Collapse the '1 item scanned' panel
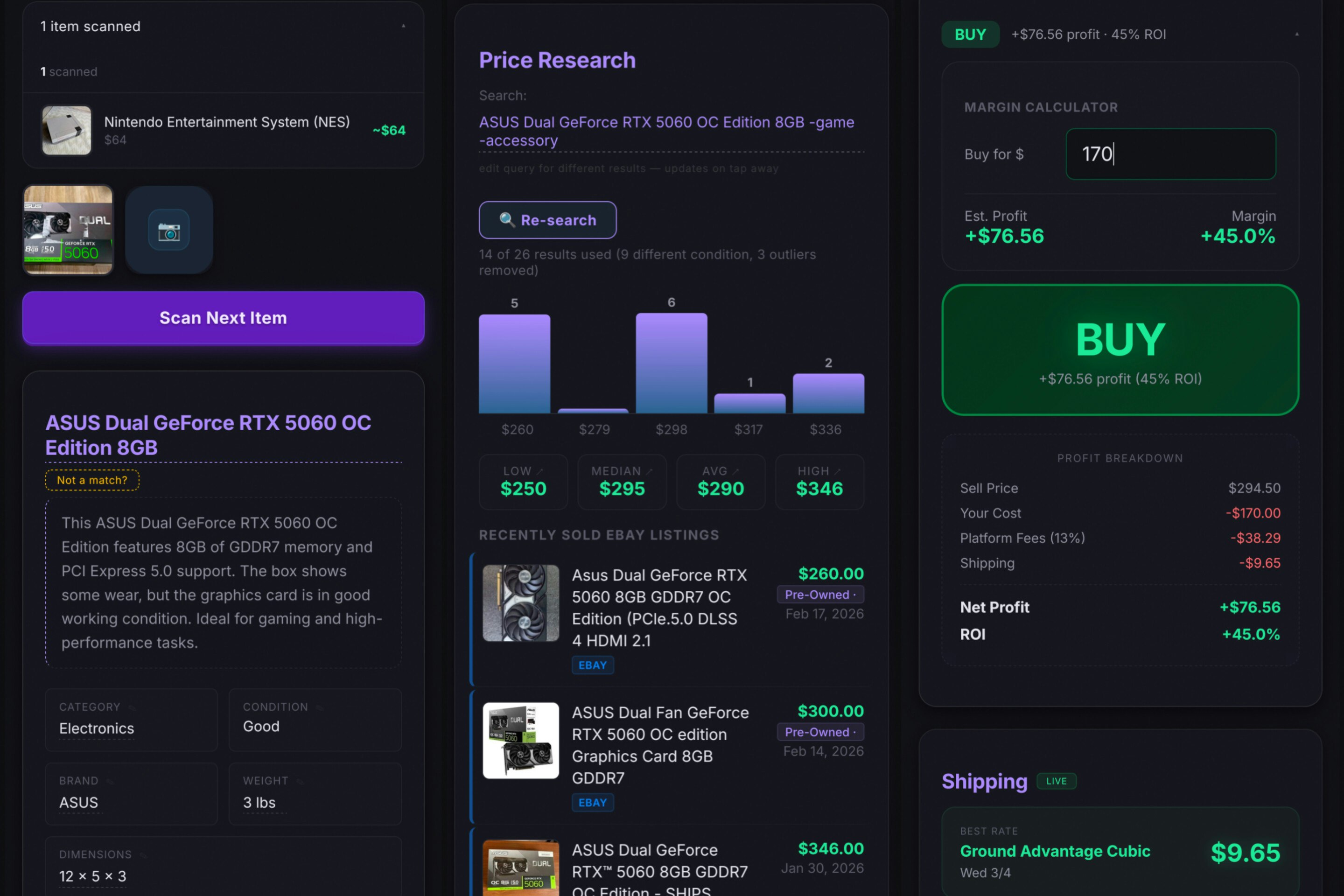The height and width of the screenshot is (896, 1344). (403, 26)
